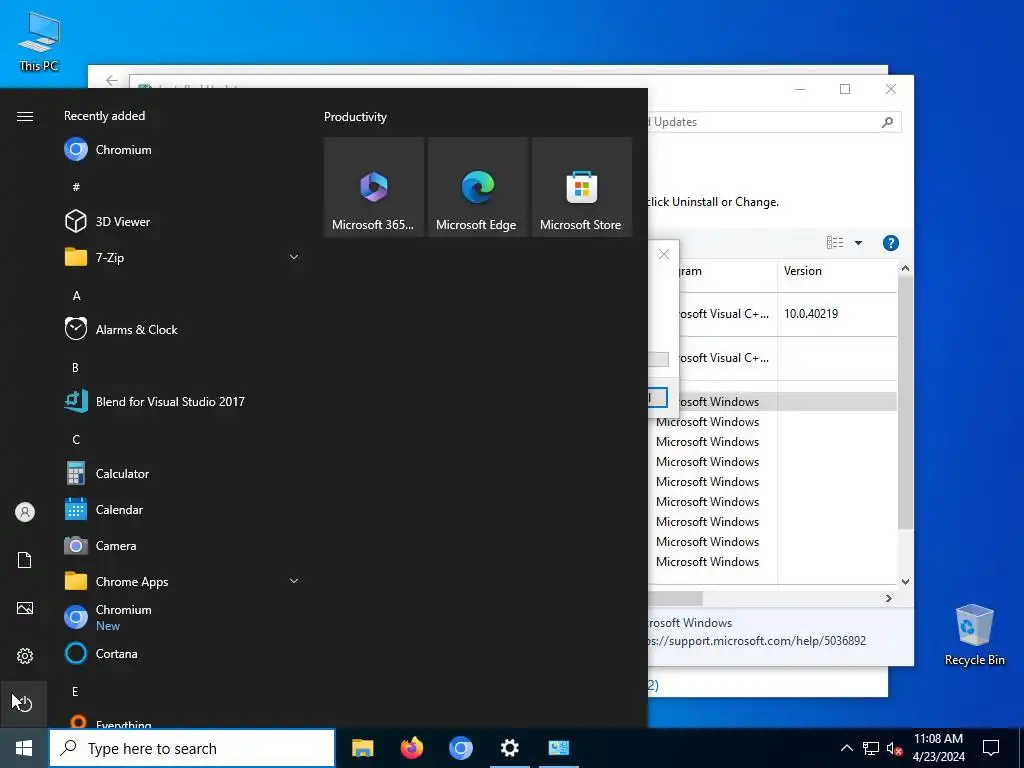Open the network tray icon
This screenshot has height=768, width=1024.
pos(871,748)
